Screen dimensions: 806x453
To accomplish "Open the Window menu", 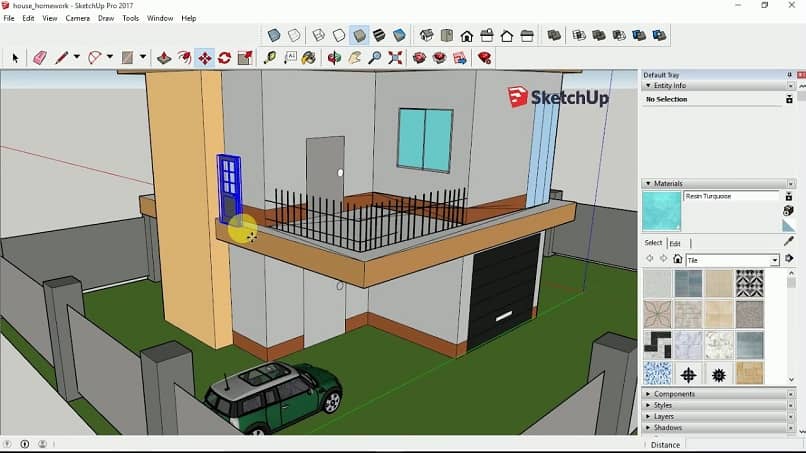I will 160,18.
